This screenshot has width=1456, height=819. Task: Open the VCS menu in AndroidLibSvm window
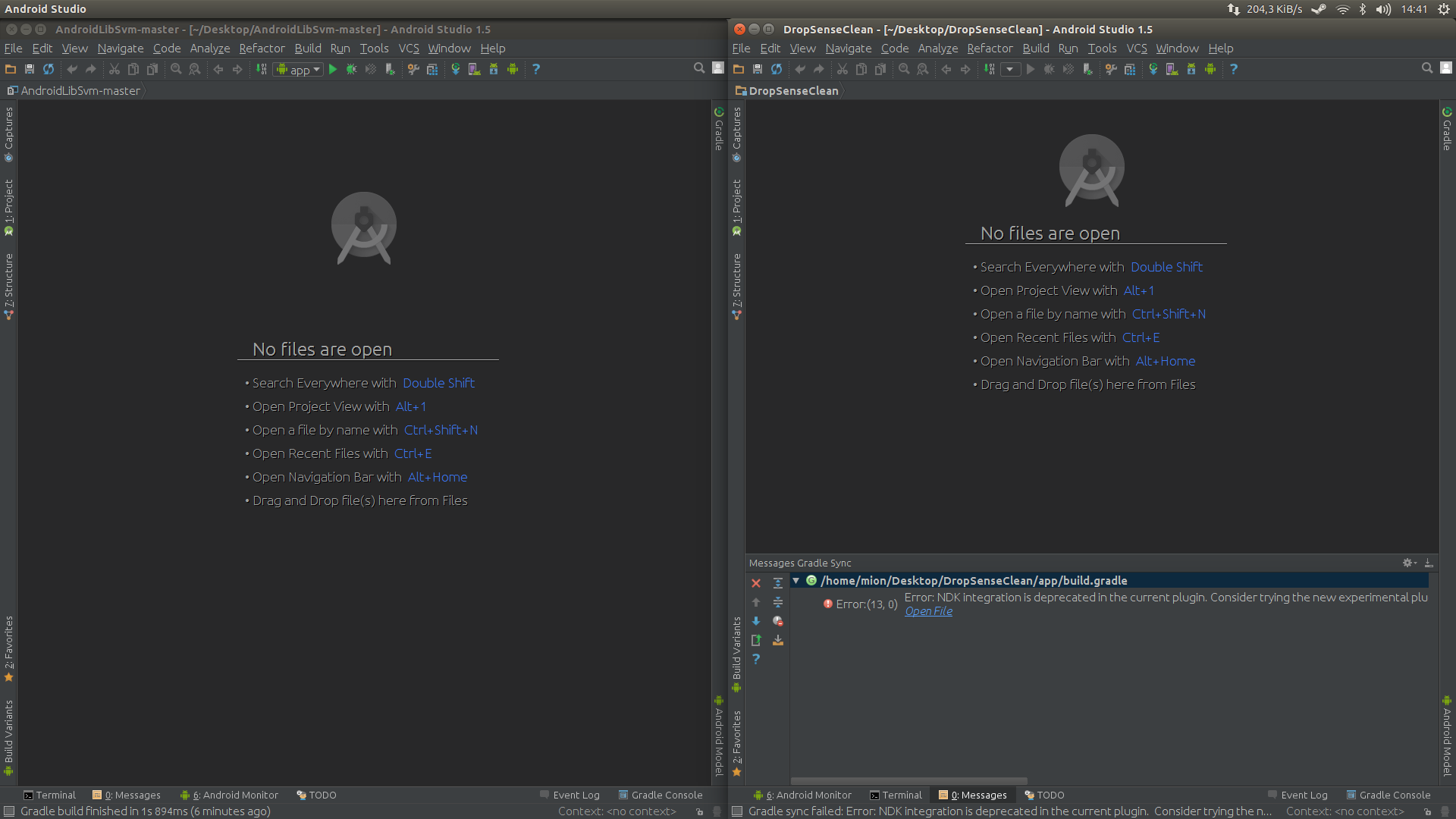[409, 48]
